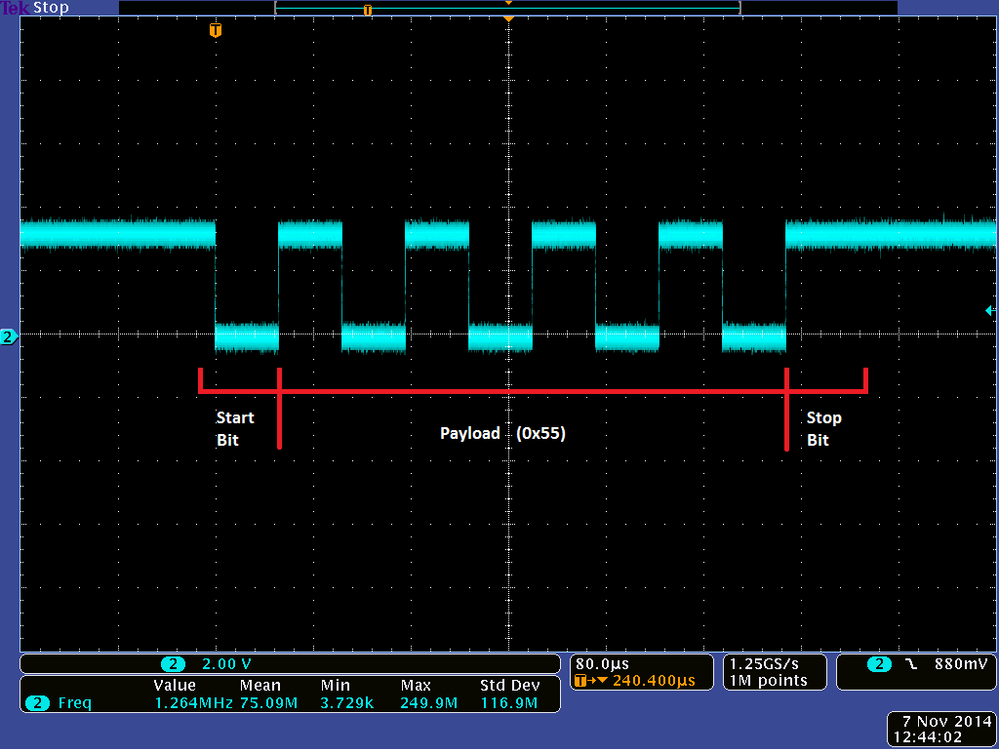Click the orange trigger position marker
Image resolution: width=999 pixels, height=749 pixels.
tap(214, 31)
